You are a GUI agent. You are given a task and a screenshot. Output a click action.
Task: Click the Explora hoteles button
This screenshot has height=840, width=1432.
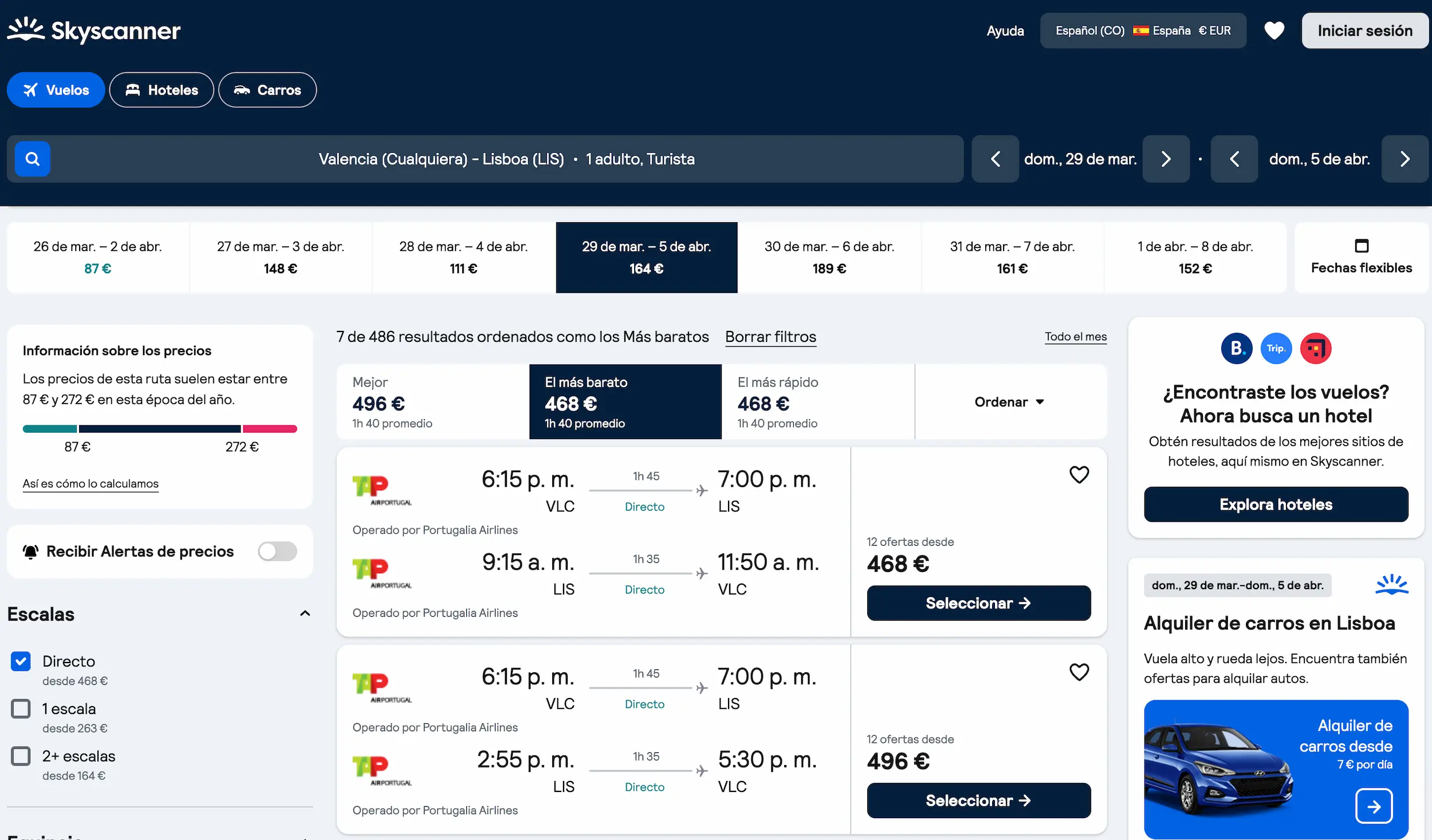(x=1275, y=504)
